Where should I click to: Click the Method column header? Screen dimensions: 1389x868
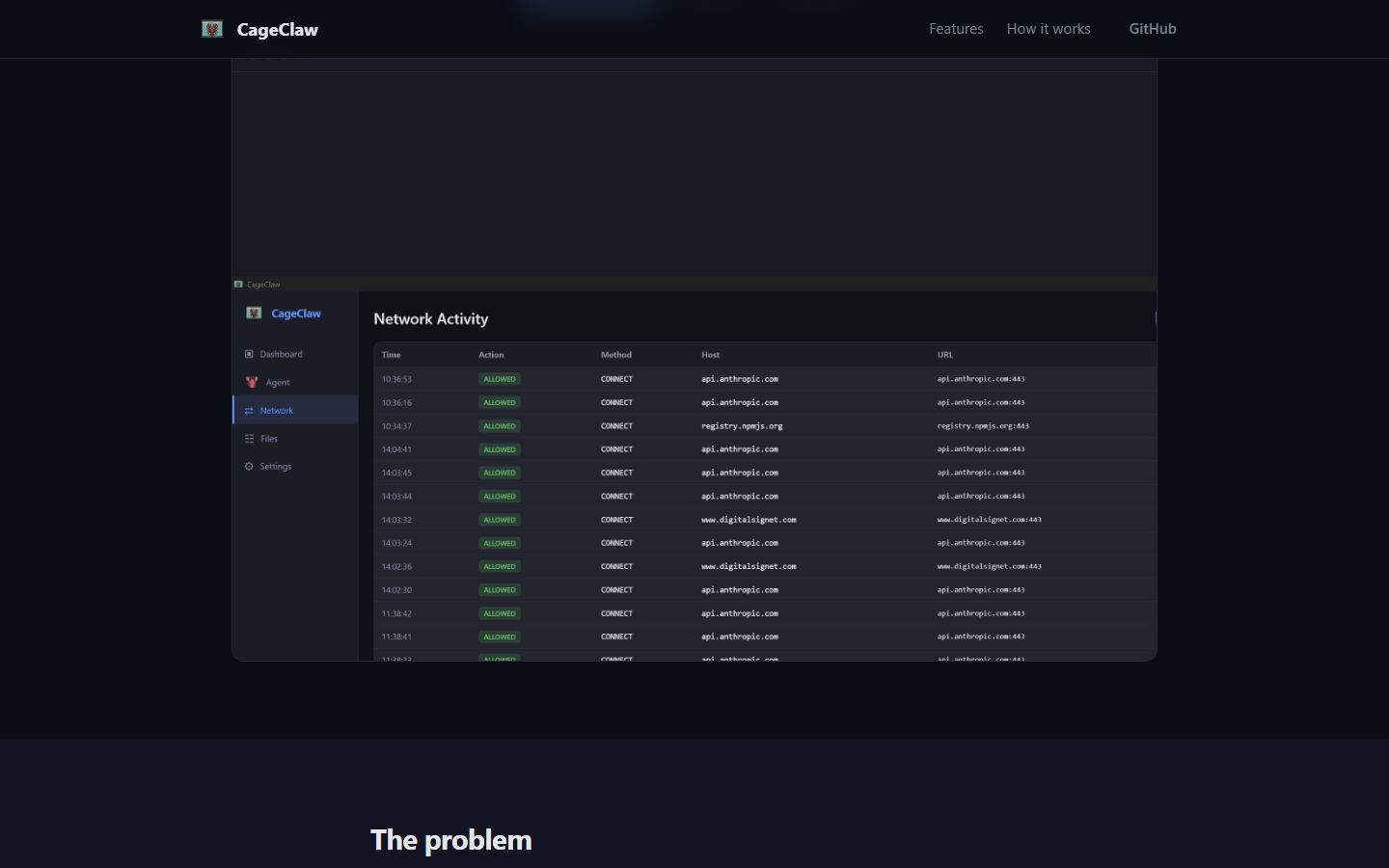point(616,355)
